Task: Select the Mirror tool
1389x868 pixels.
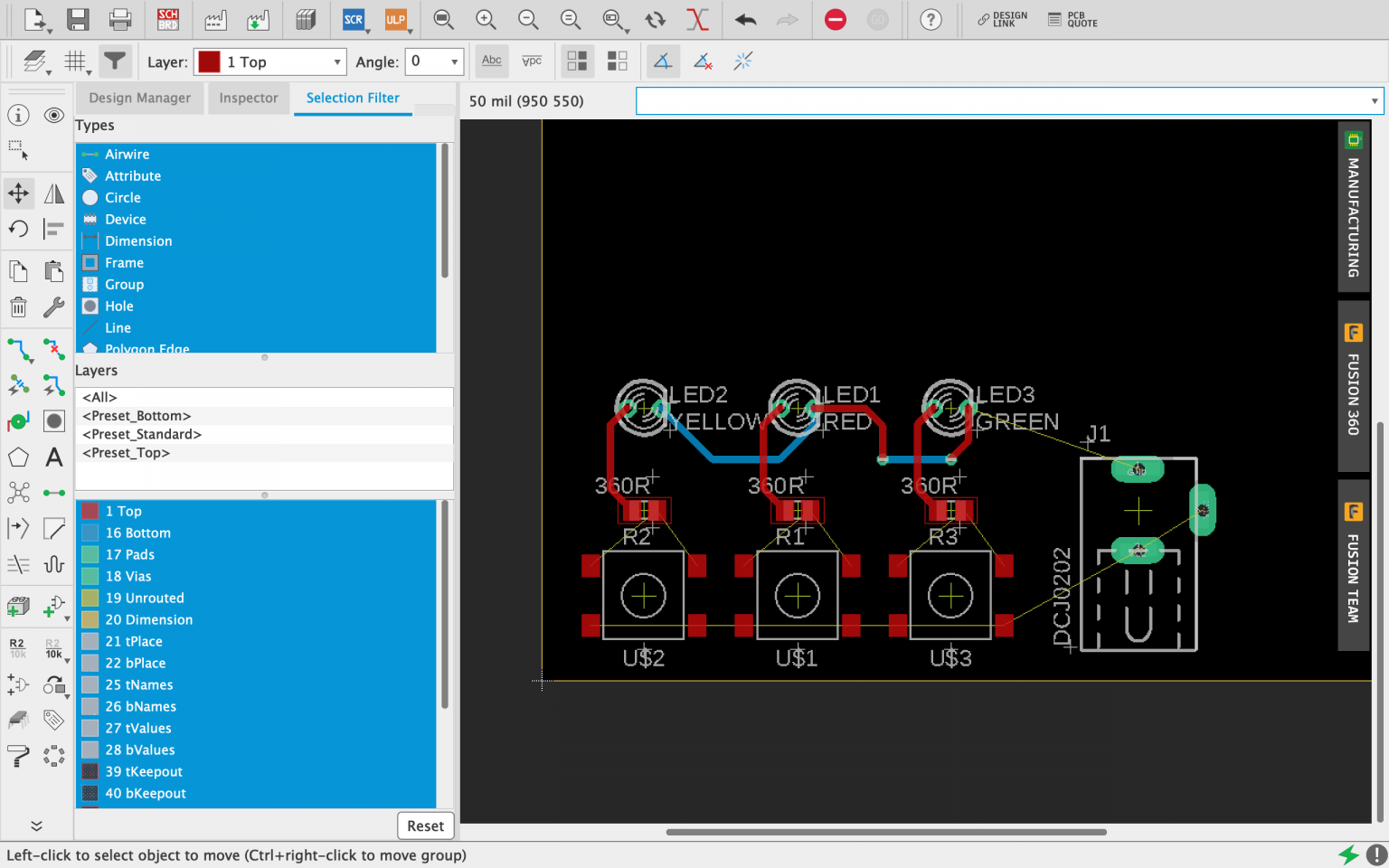Action: [53, 193]
